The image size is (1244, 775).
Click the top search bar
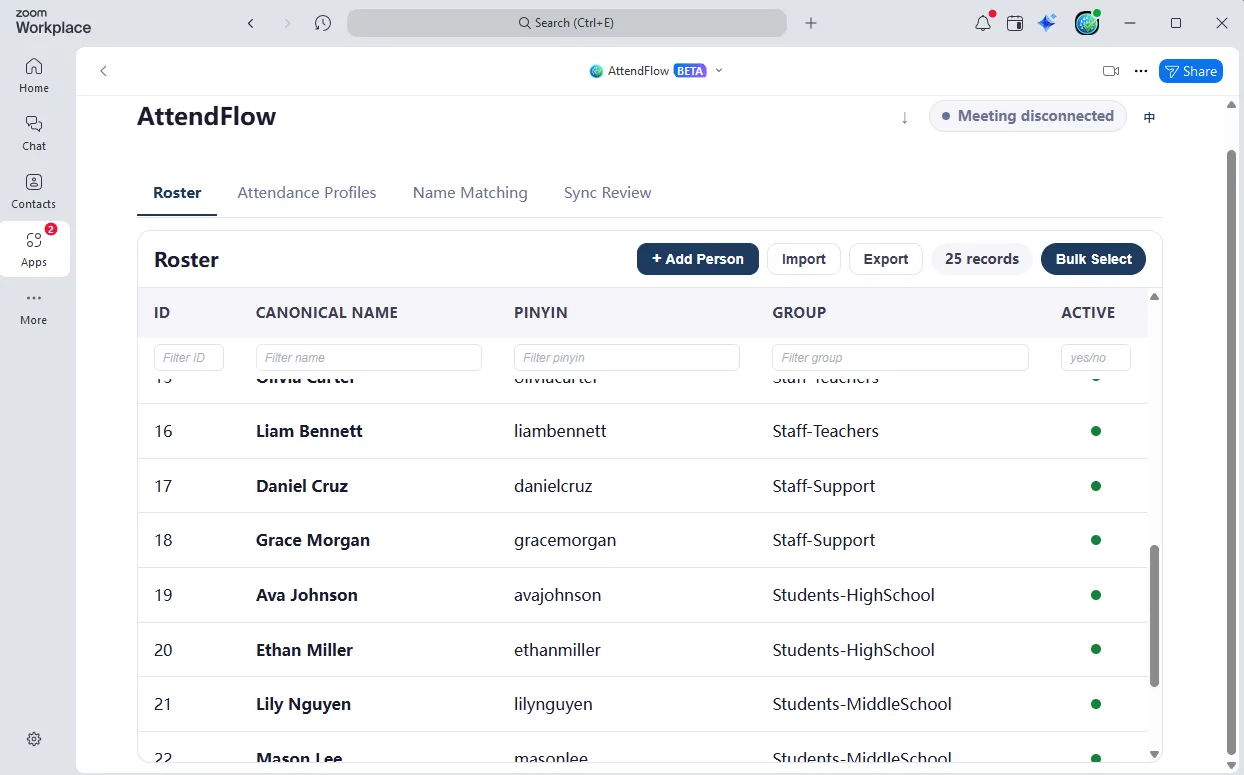(x=567, y=23)
